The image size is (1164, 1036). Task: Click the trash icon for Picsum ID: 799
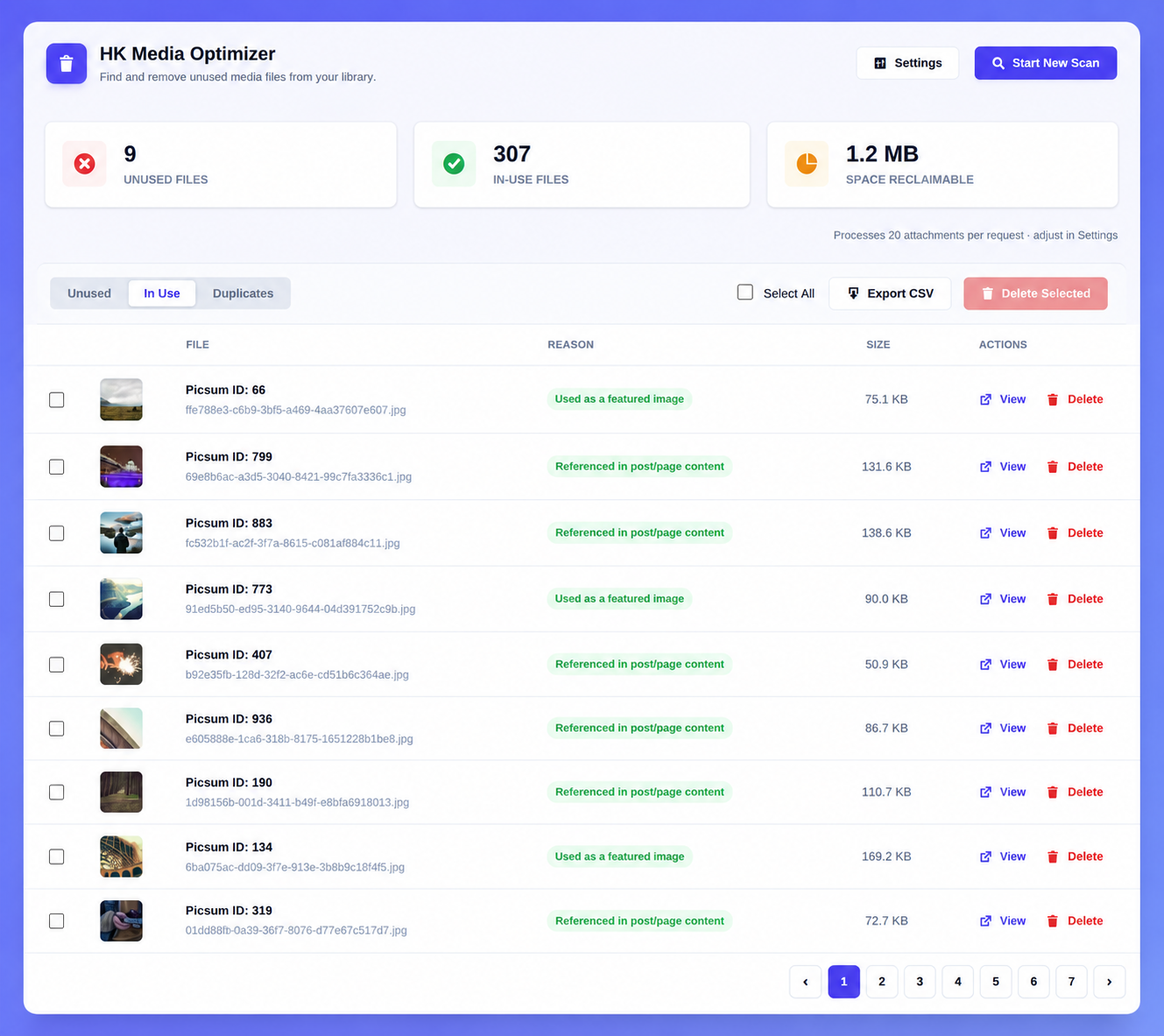(x=1053, y=467)
